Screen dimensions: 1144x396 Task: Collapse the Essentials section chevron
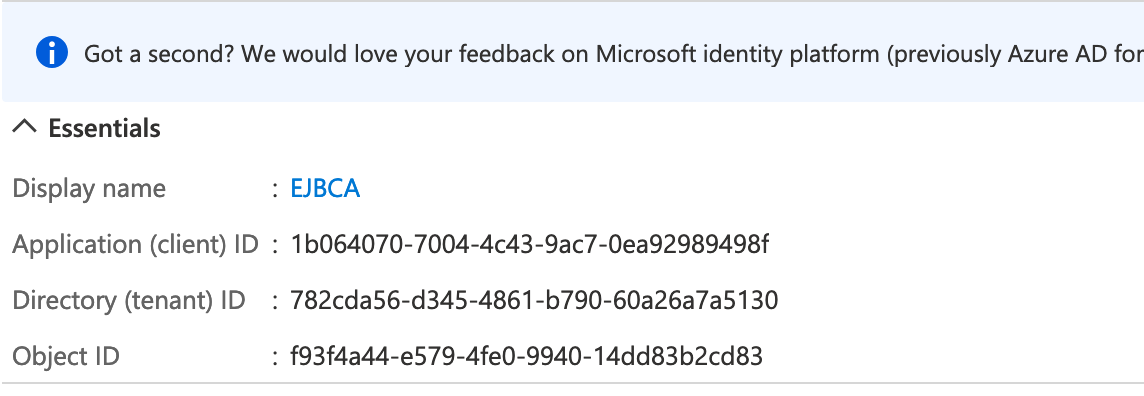click(x=25, y=128)
